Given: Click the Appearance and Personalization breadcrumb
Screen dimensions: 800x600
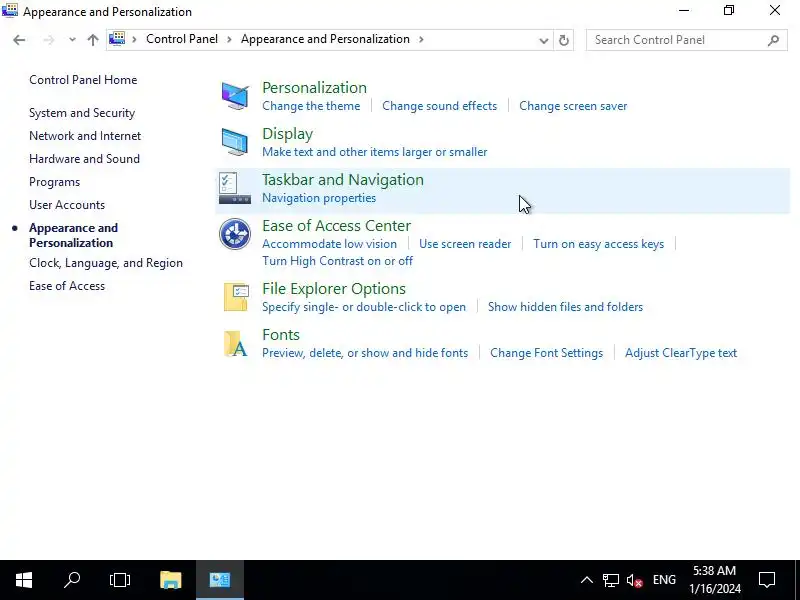Looking at the screenshot, I should click(325, 39).
